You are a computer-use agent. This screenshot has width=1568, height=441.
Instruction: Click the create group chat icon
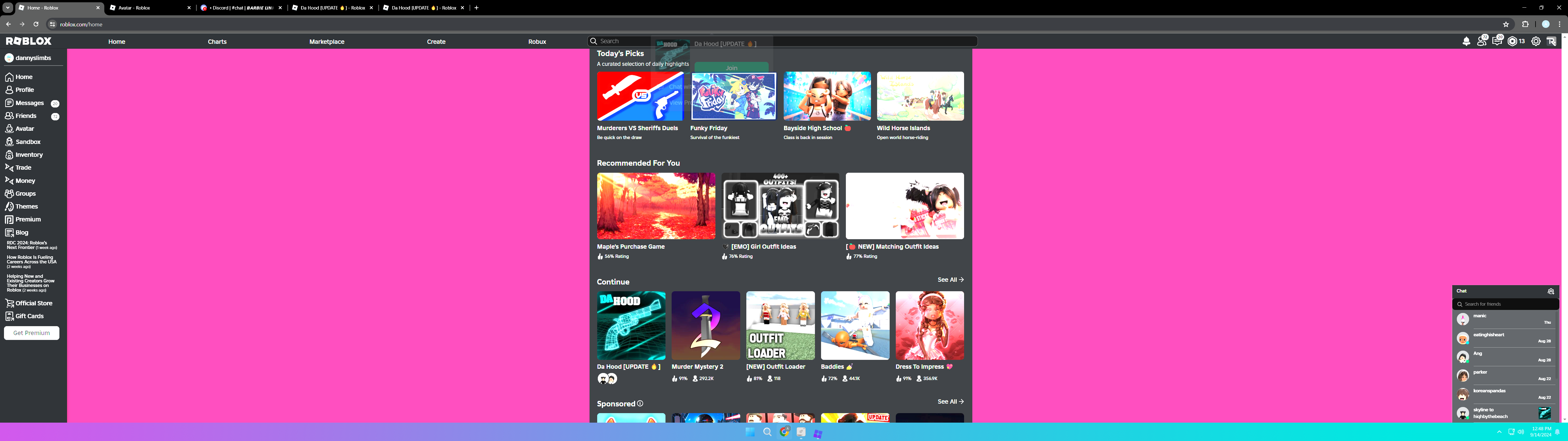point(1551,291)
